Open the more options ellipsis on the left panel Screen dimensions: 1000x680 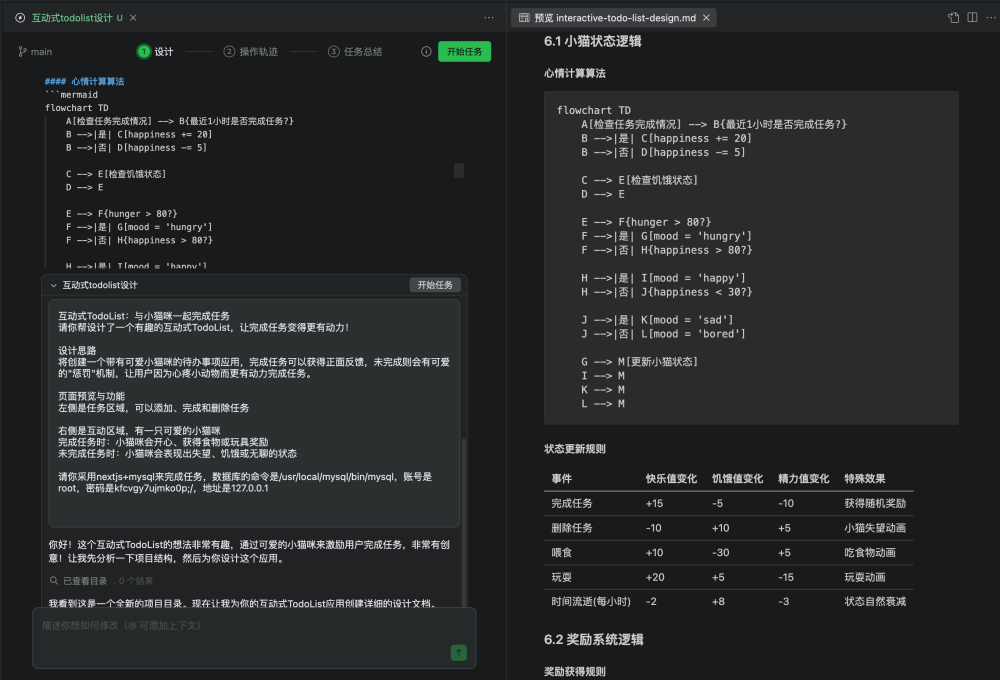point(489,17)
